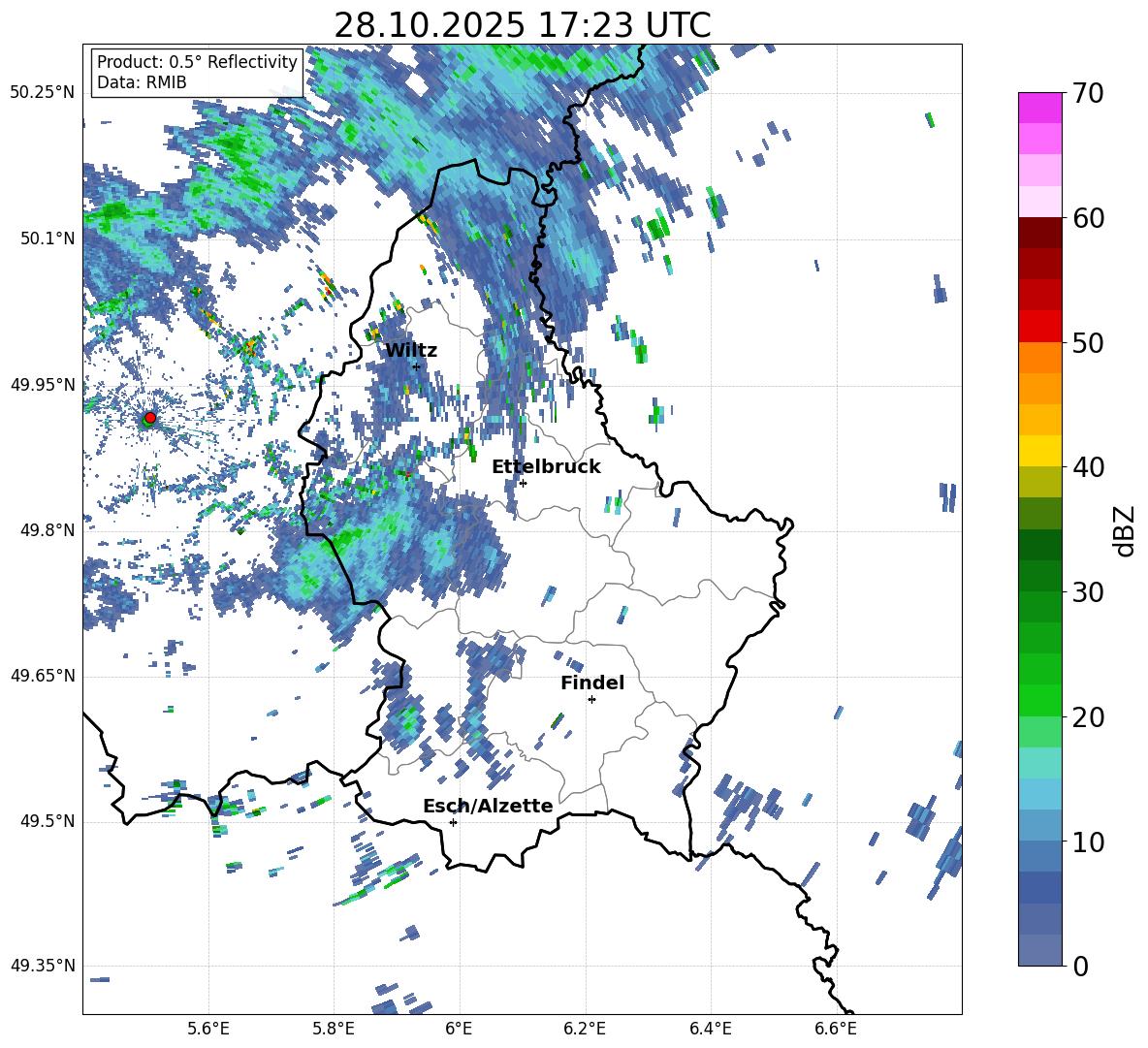Click the 0 tick on the colorbar

coord(1079,966)
